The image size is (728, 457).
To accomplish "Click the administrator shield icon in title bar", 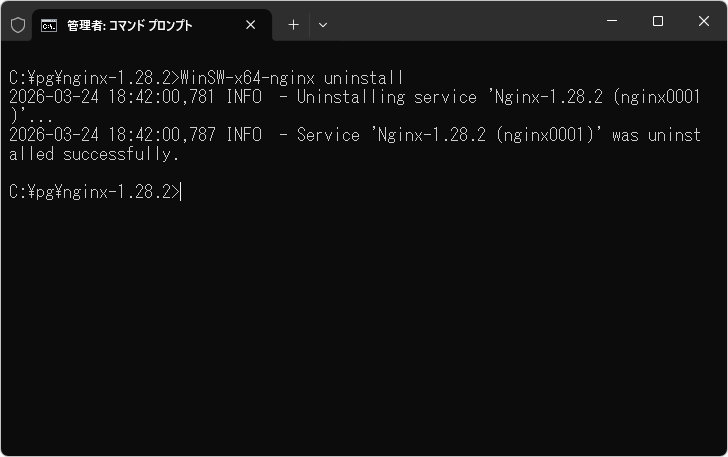I will [x=18, y=25].
